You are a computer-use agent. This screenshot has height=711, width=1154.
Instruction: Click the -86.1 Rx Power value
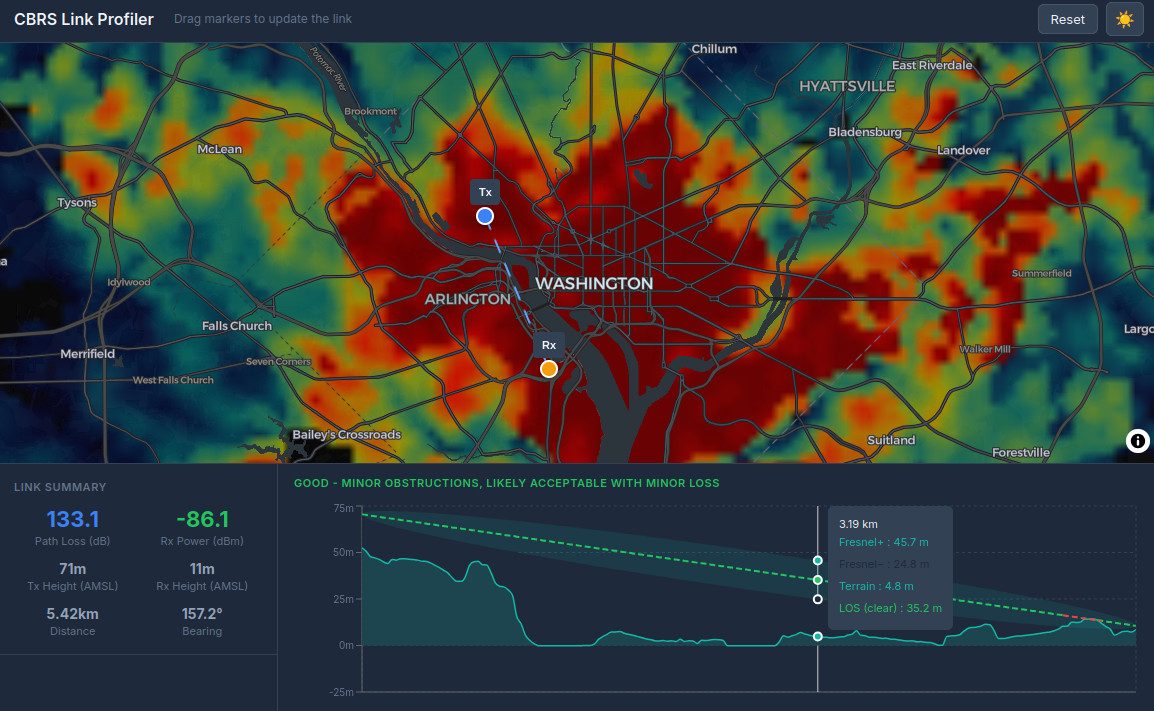click(202, 519)
